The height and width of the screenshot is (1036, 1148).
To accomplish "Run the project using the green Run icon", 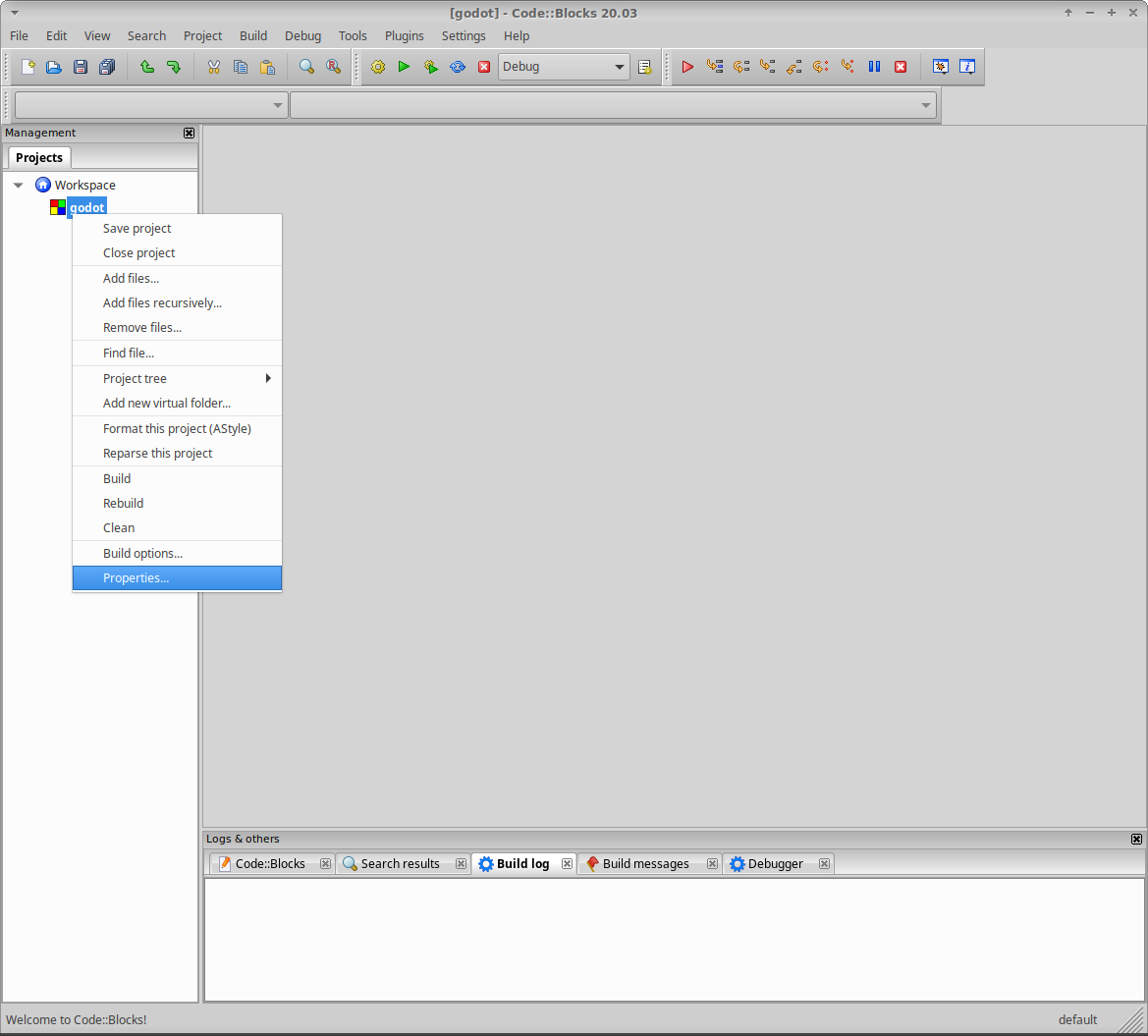I will point(404,67).
